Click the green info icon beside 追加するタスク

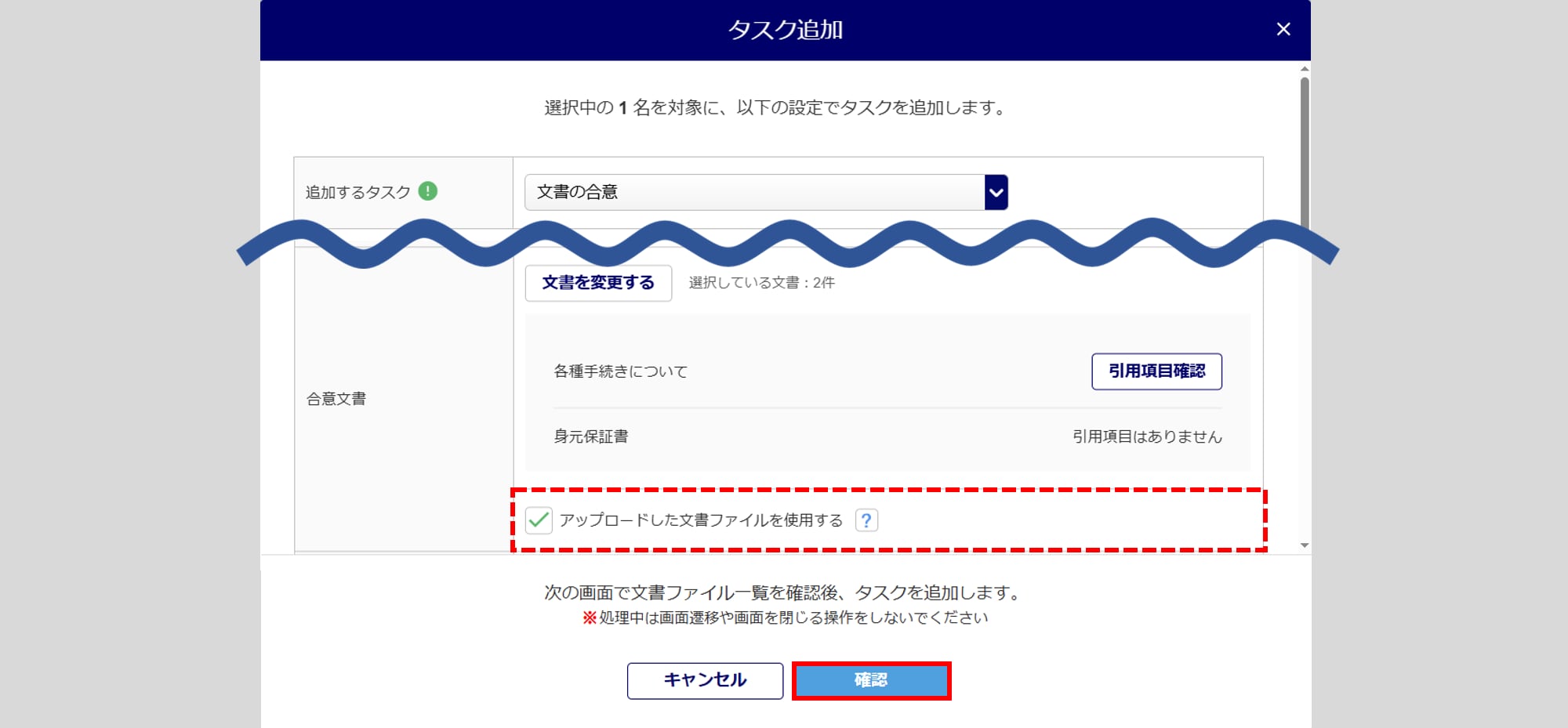coord(427,191)
